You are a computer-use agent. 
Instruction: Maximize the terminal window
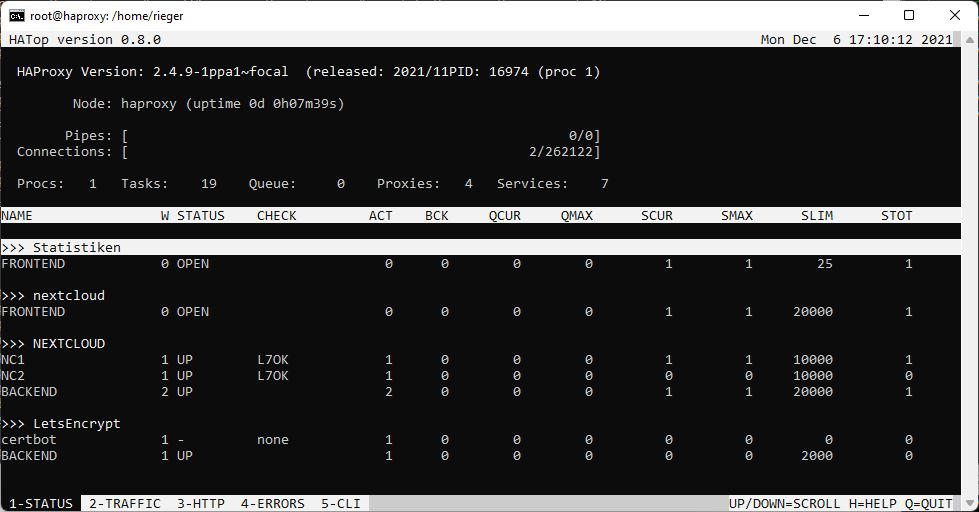909,16
